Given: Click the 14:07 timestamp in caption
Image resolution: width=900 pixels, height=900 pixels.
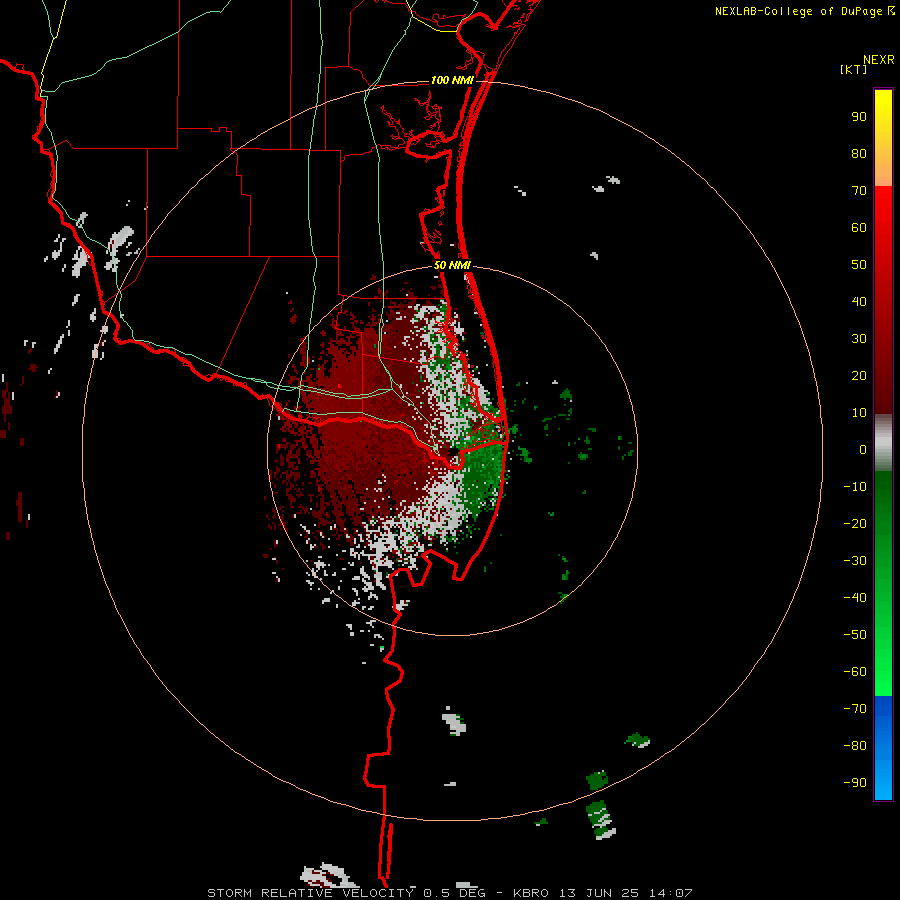Looking at the screenshot, I should point(670,893).
